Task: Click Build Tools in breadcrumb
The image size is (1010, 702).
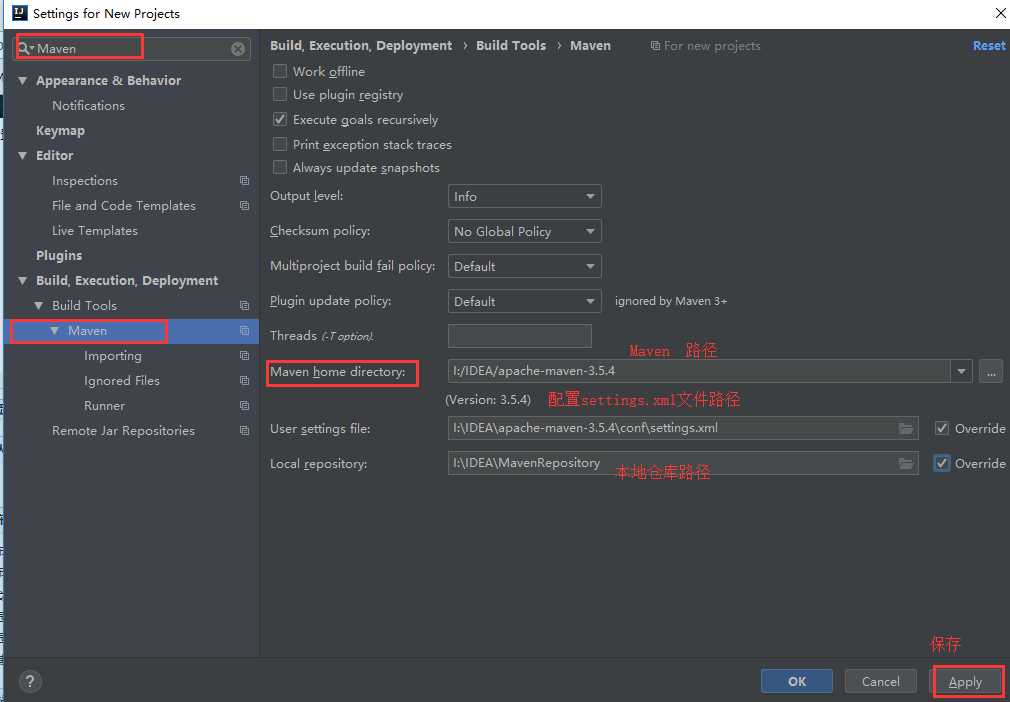Action: [x=511, y=46]
